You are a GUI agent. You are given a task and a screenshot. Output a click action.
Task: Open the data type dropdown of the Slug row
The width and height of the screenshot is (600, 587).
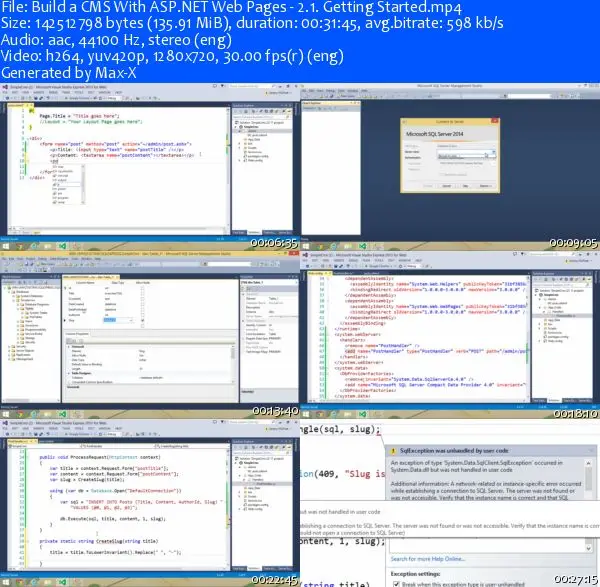tap(132, 320)
